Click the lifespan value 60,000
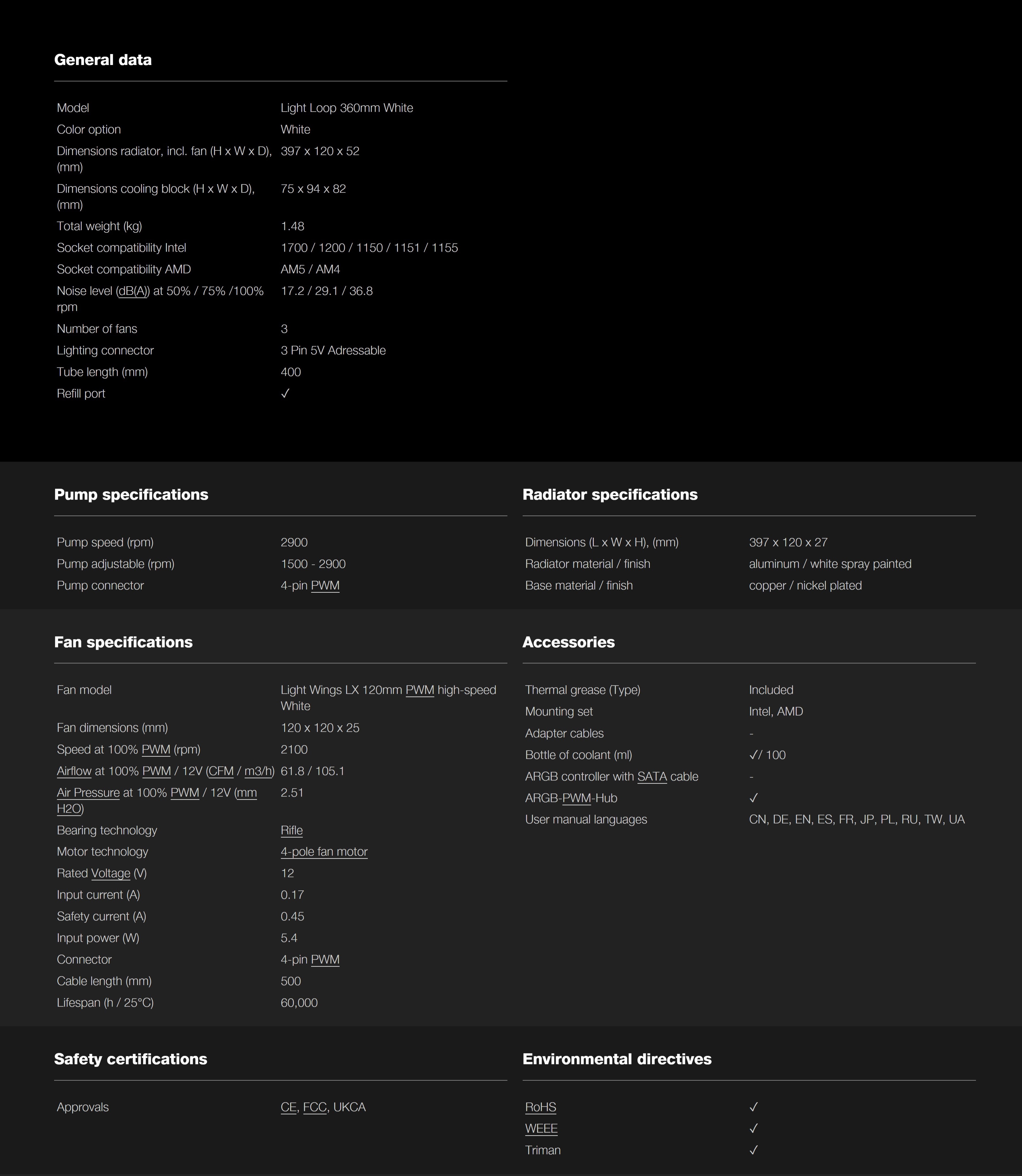The height and width of the screenshot is (1176, 1022). click(299, 1003)
